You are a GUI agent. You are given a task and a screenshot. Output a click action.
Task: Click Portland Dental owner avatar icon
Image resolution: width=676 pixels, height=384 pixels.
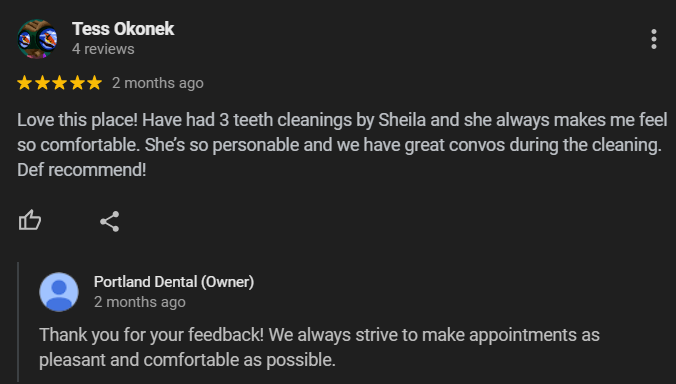(x=59, y=292)
